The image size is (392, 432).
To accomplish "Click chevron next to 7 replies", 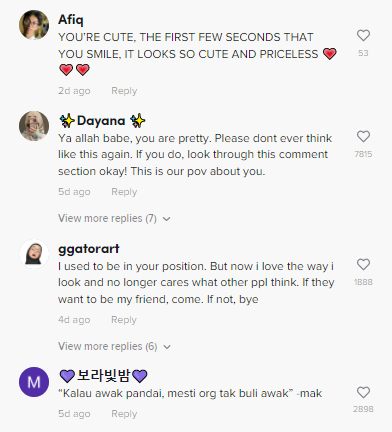I will pyautogui.click(x=167, y=219).
